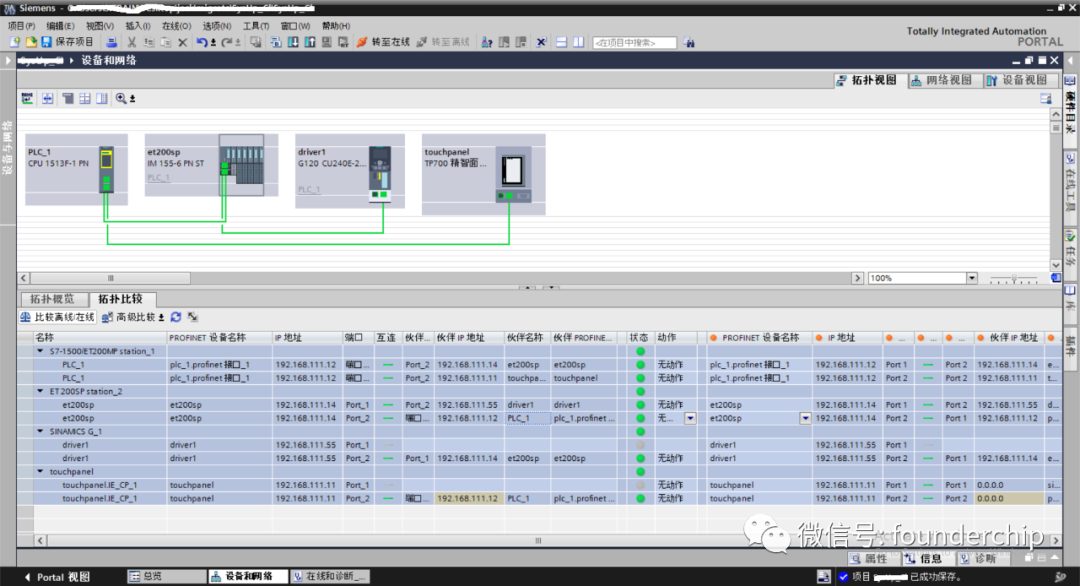Collapse S7-1500/ET200MP station_1 row
1080x586 pixels.
(x=40, y=351)
